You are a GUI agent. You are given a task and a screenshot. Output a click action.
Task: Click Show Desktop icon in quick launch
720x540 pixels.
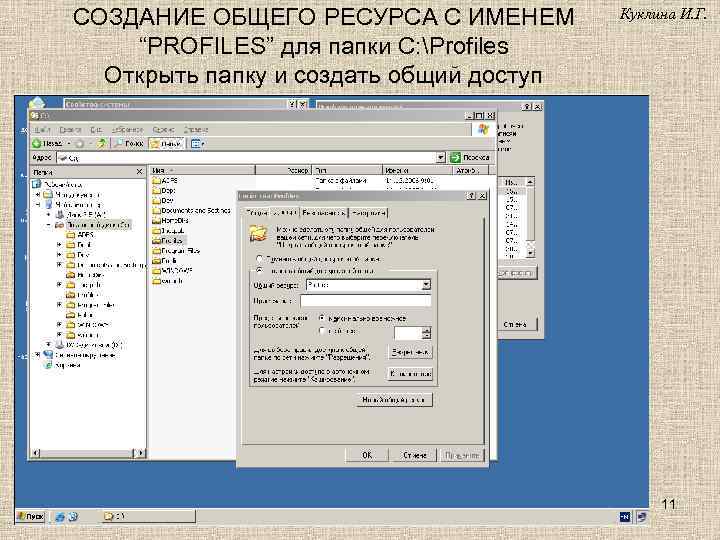pyautogui.click(x=73, y=517)
